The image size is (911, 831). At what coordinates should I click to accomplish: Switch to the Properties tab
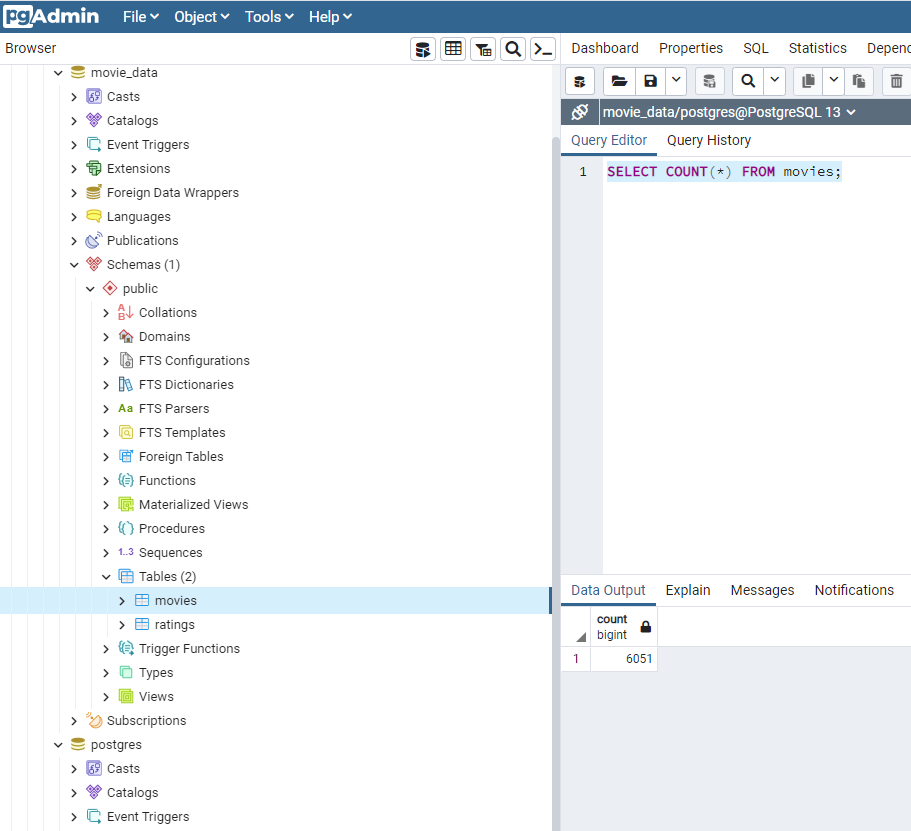691,48
